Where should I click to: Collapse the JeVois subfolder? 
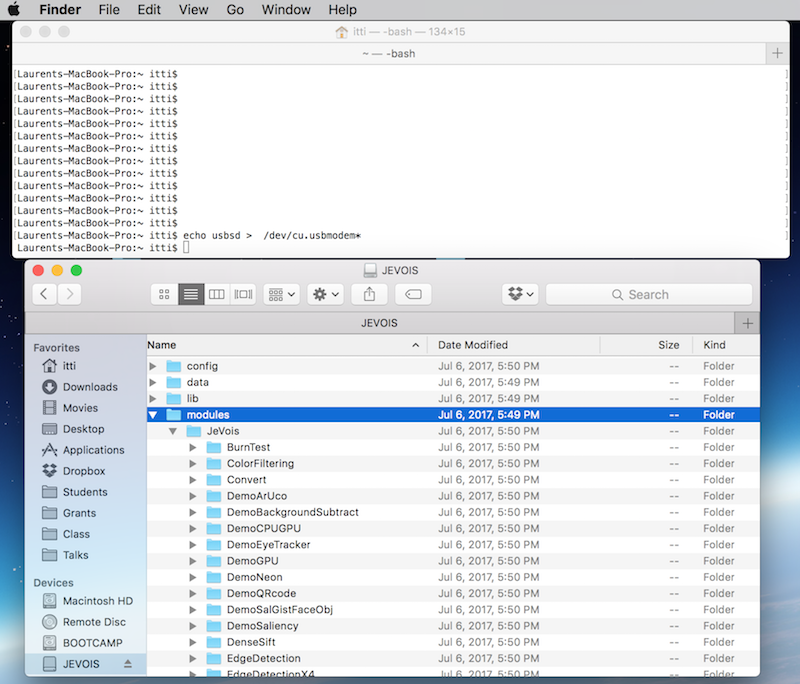click(173, 431)
